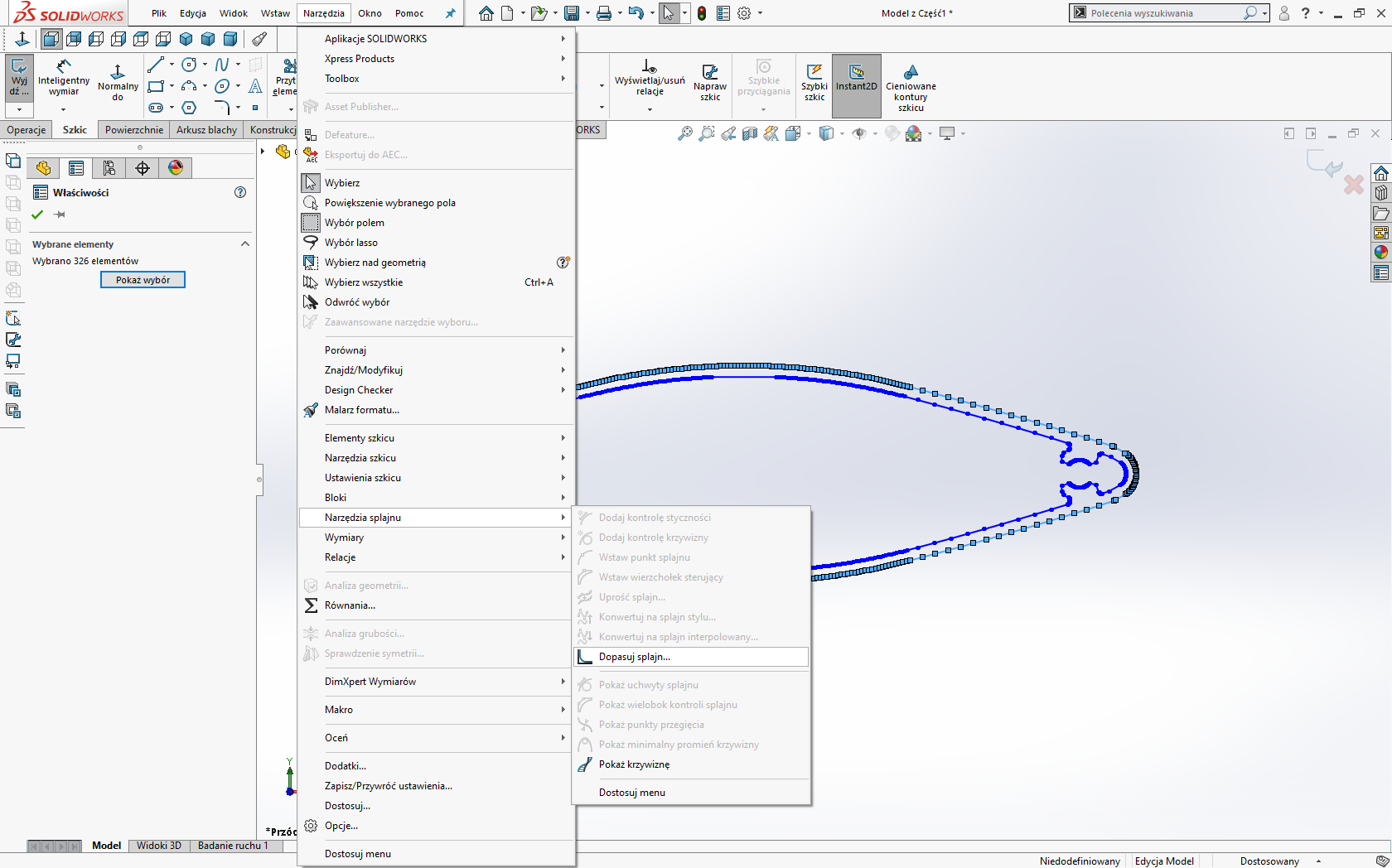Click the Home welcome icon in title bar
Screen dimensions: 1392x868
486,13
